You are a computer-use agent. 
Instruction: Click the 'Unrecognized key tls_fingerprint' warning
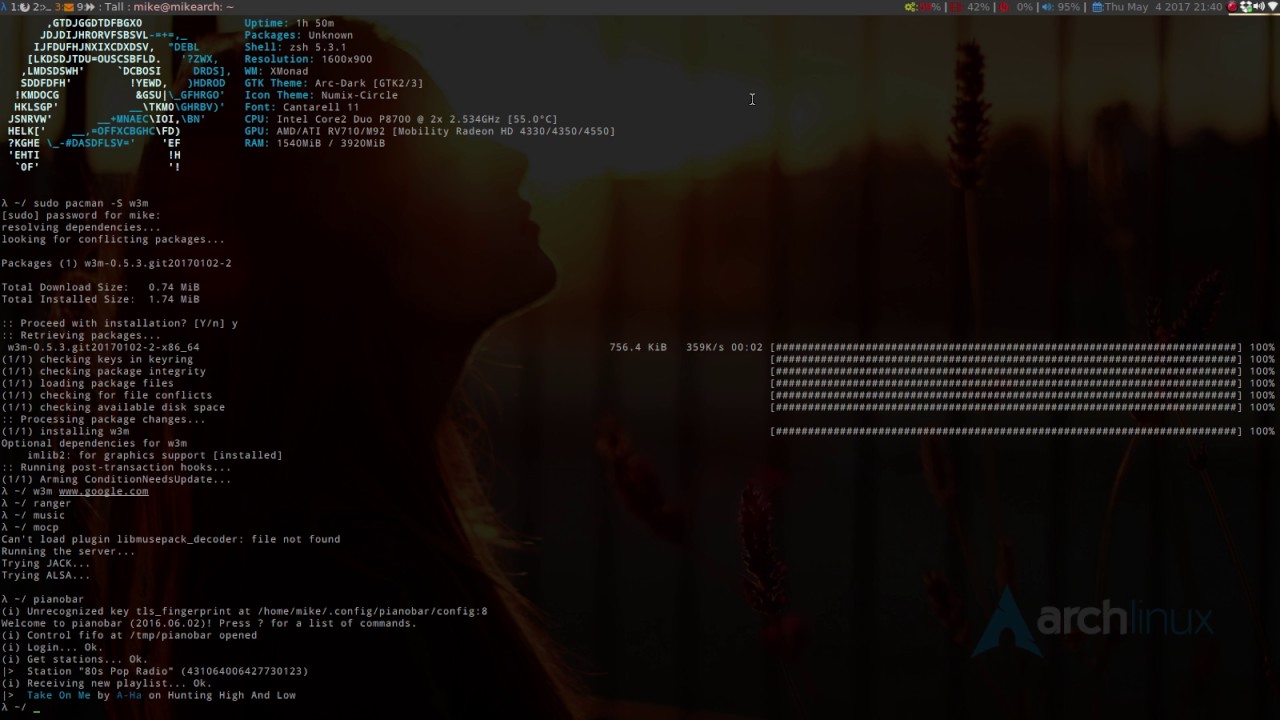click(x=244, y=611)
